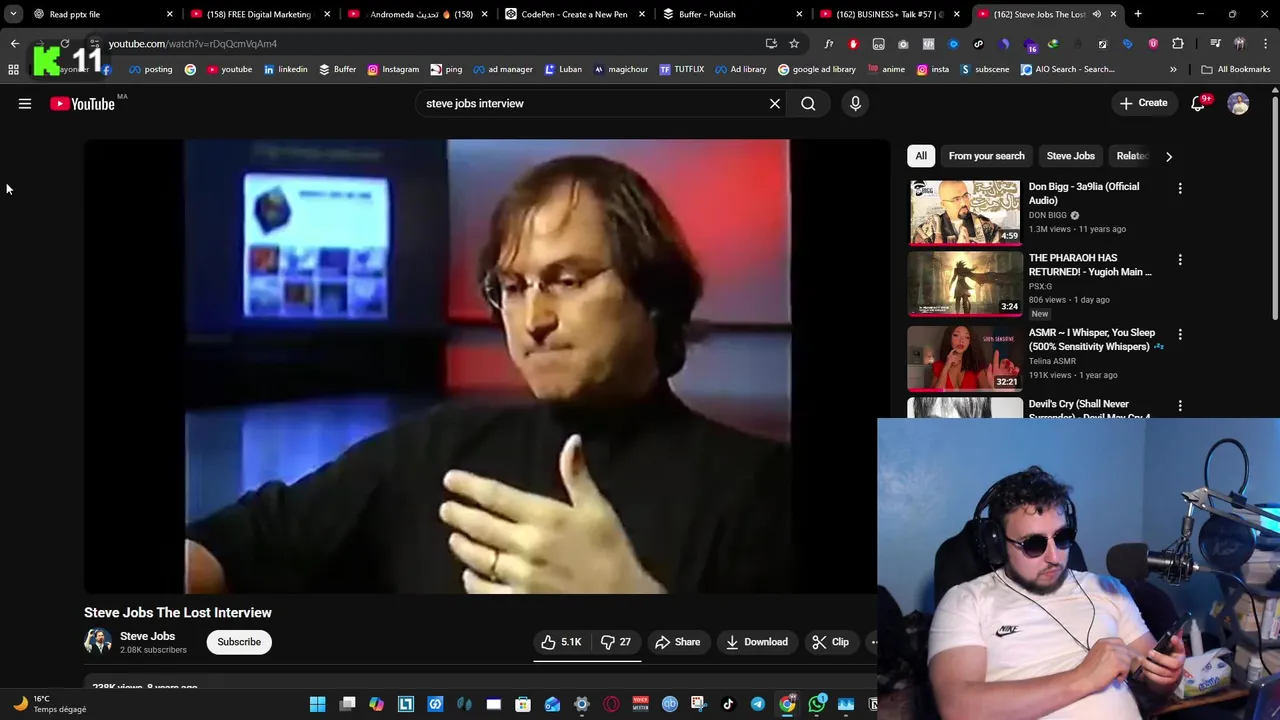Image resolution: width=1280 pixels, height=720 pixels.
Task: Open Telegram from the taskbar
Action: pos(757,704)
